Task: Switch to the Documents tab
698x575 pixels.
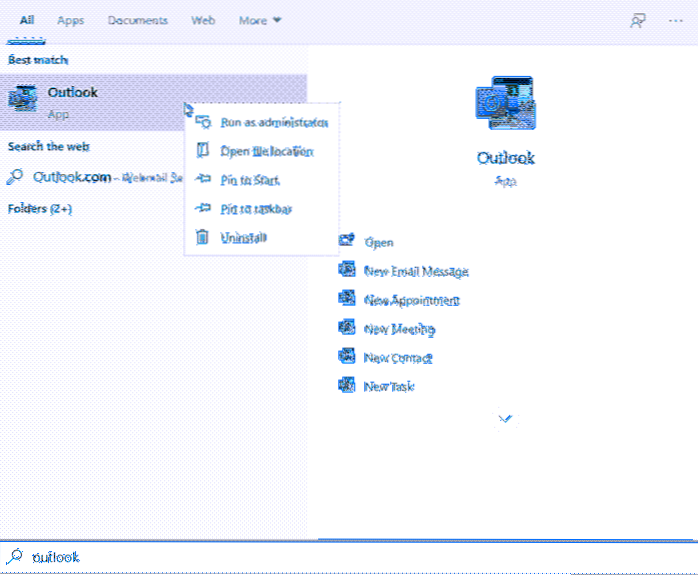Action: (137, 20)
